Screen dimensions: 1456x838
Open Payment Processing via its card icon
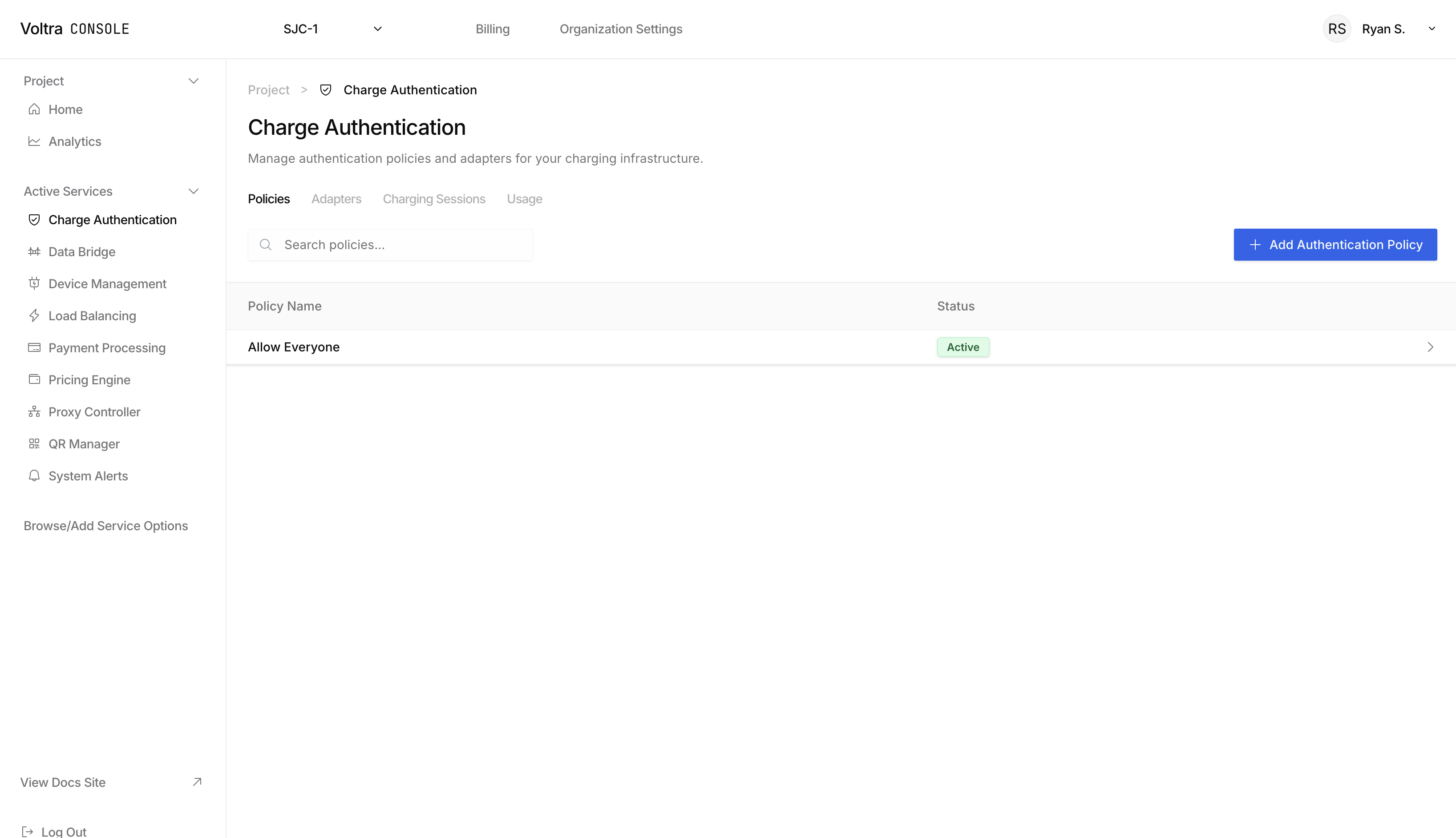point(34,347)
